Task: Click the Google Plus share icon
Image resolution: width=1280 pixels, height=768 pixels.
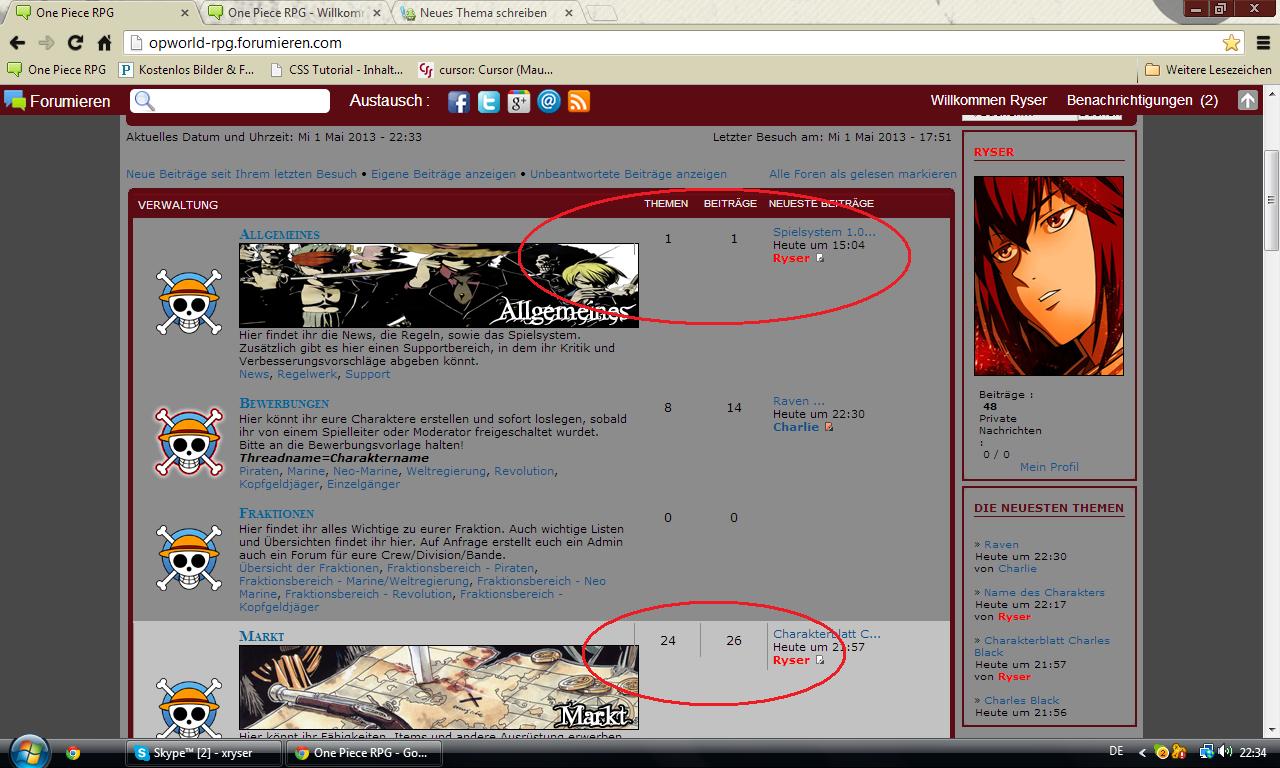Action: (519, 101)
